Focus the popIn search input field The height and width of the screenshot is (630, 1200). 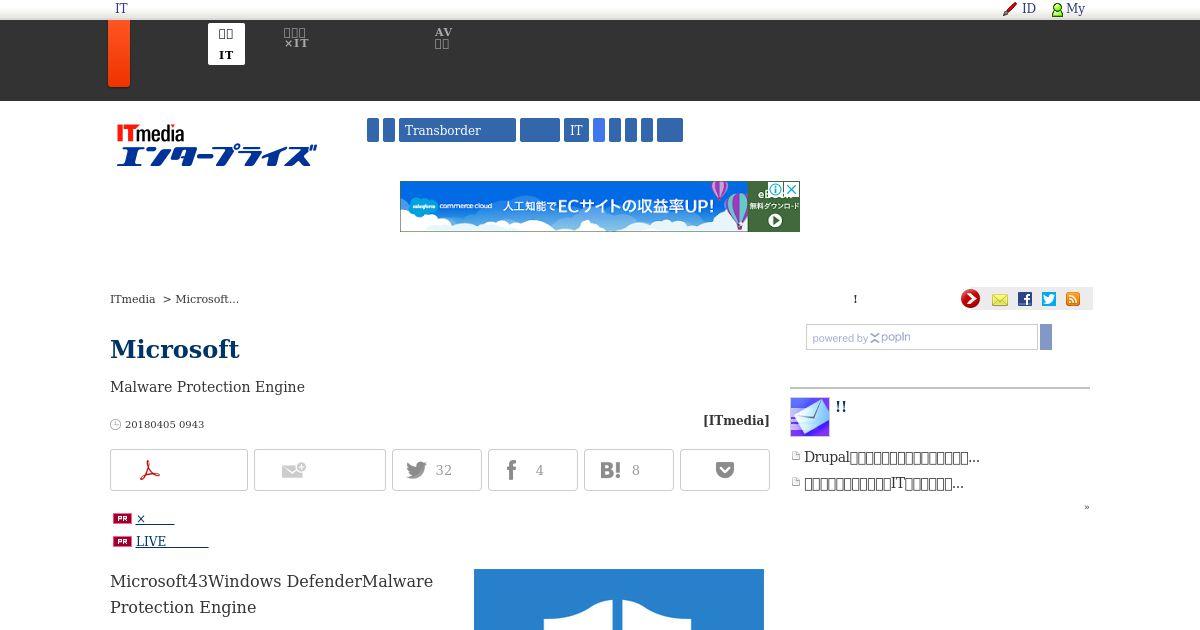point(922,337)
